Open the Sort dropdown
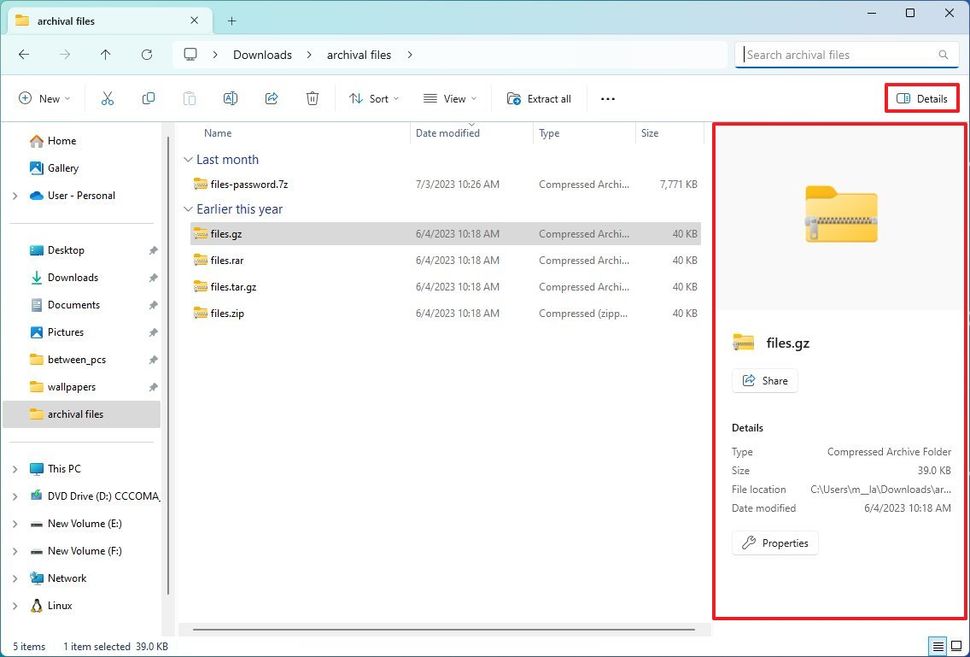Image resolution: width=970 pixels, height=657 pixels. pyautogui.click(x=374, y=98)
